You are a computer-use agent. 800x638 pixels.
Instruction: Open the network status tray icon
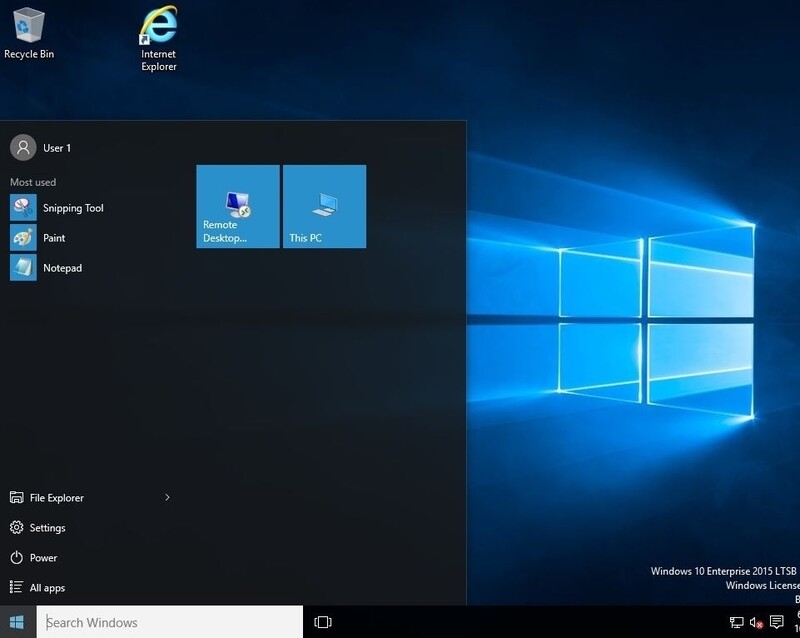pos(737,622)
